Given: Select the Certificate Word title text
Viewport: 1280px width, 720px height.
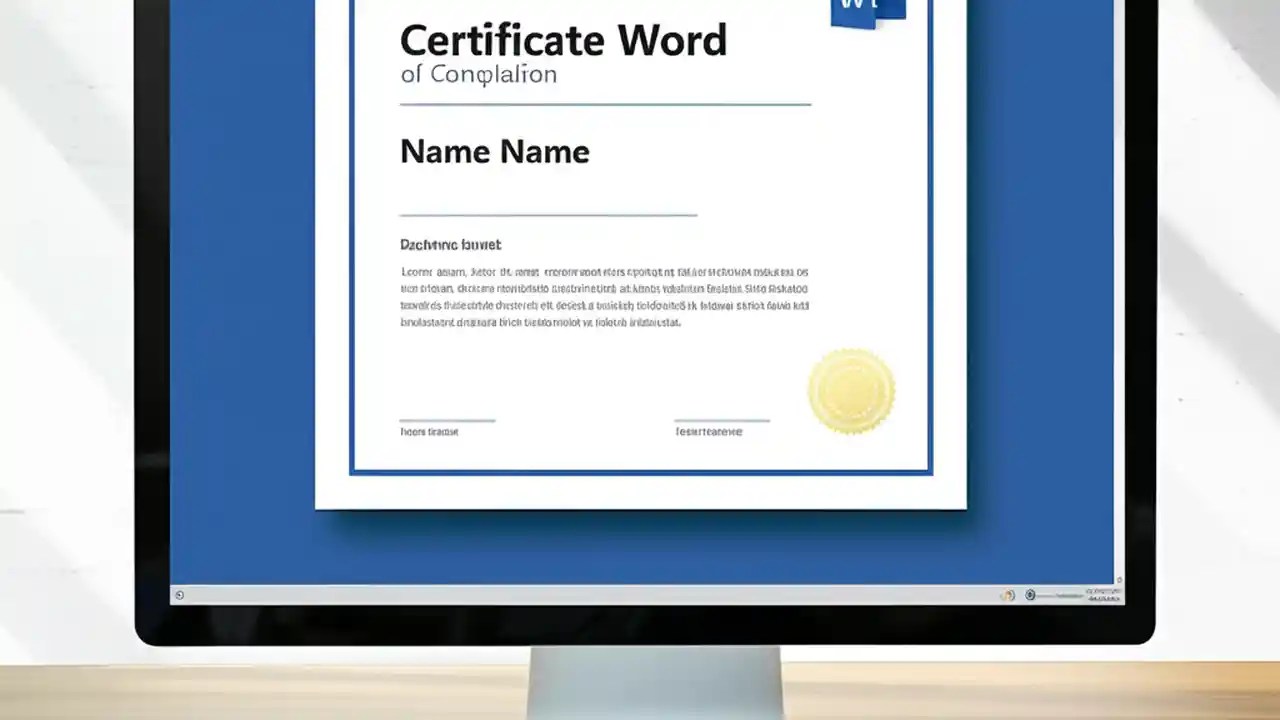Looking at the screenshot, I should tap(563, 40).
